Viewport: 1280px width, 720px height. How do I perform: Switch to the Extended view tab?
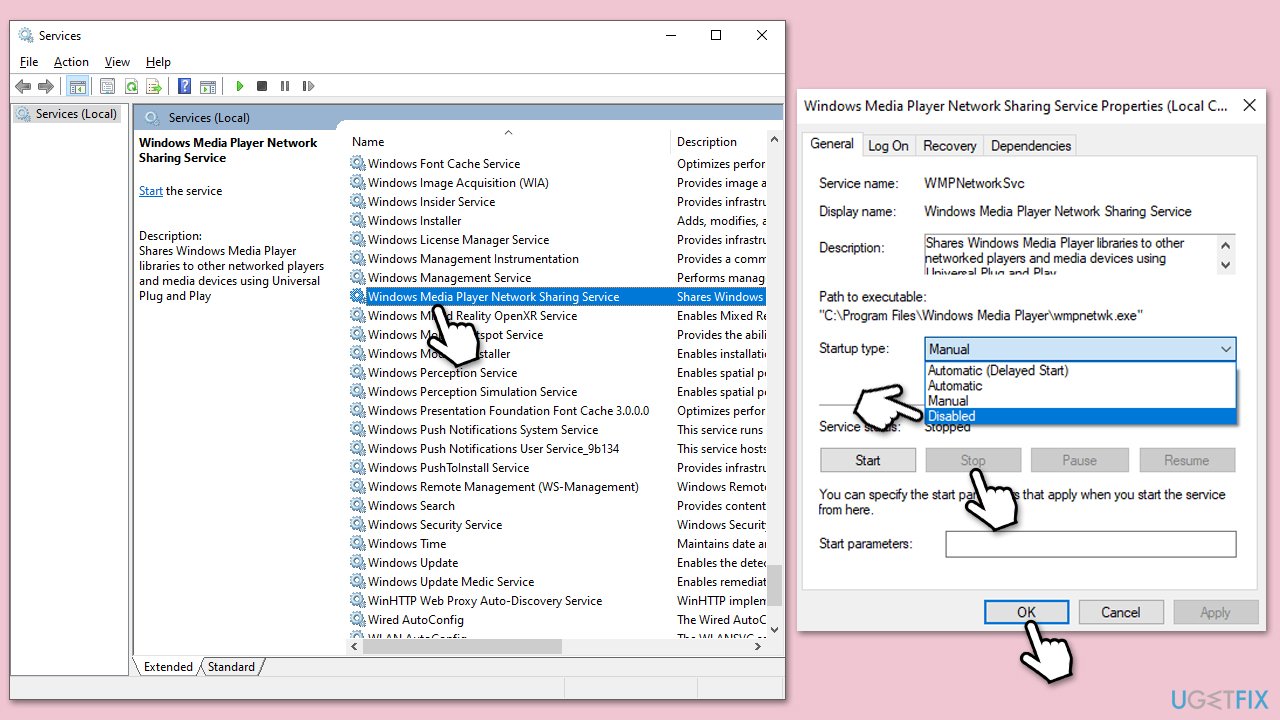tap(168, 666)
